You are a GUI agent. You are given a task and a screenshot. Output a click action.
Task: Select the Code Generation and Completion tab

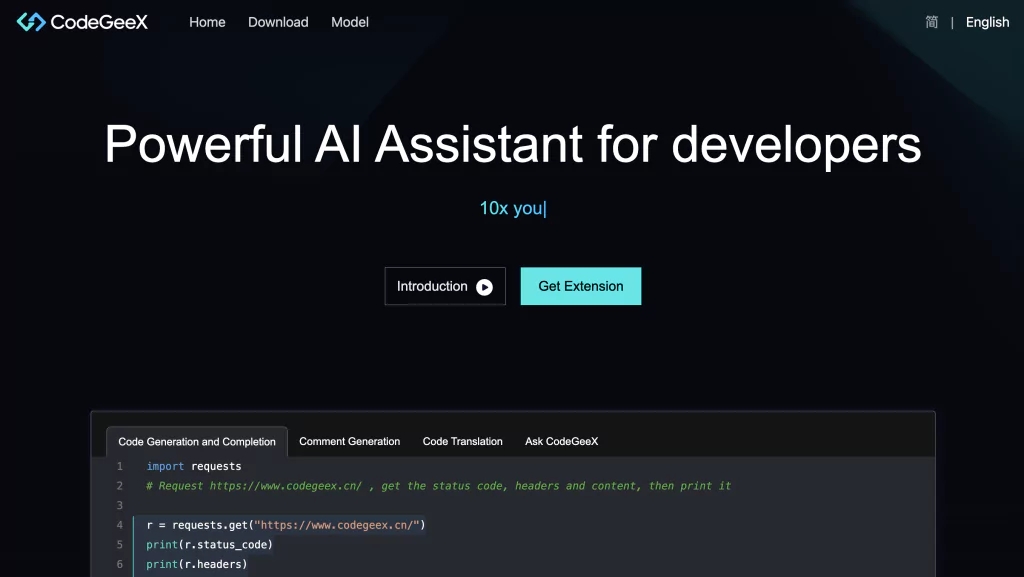(x=197, y=441)
